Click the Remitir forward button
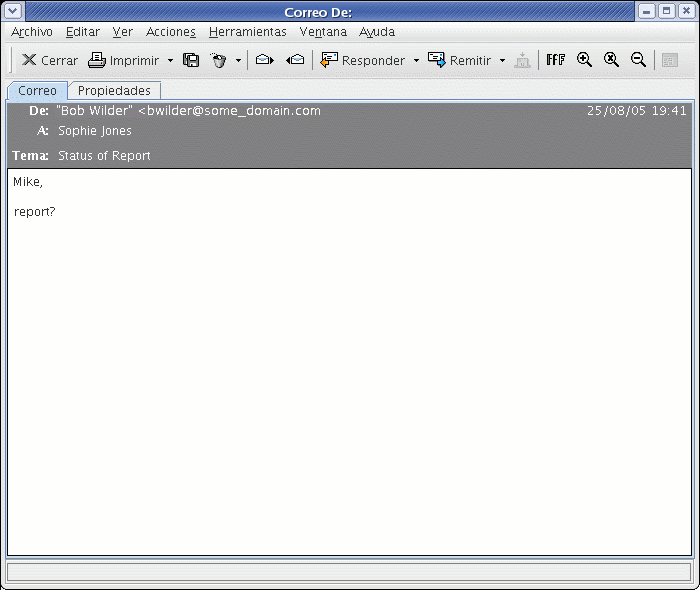 [x=459, y=60]
